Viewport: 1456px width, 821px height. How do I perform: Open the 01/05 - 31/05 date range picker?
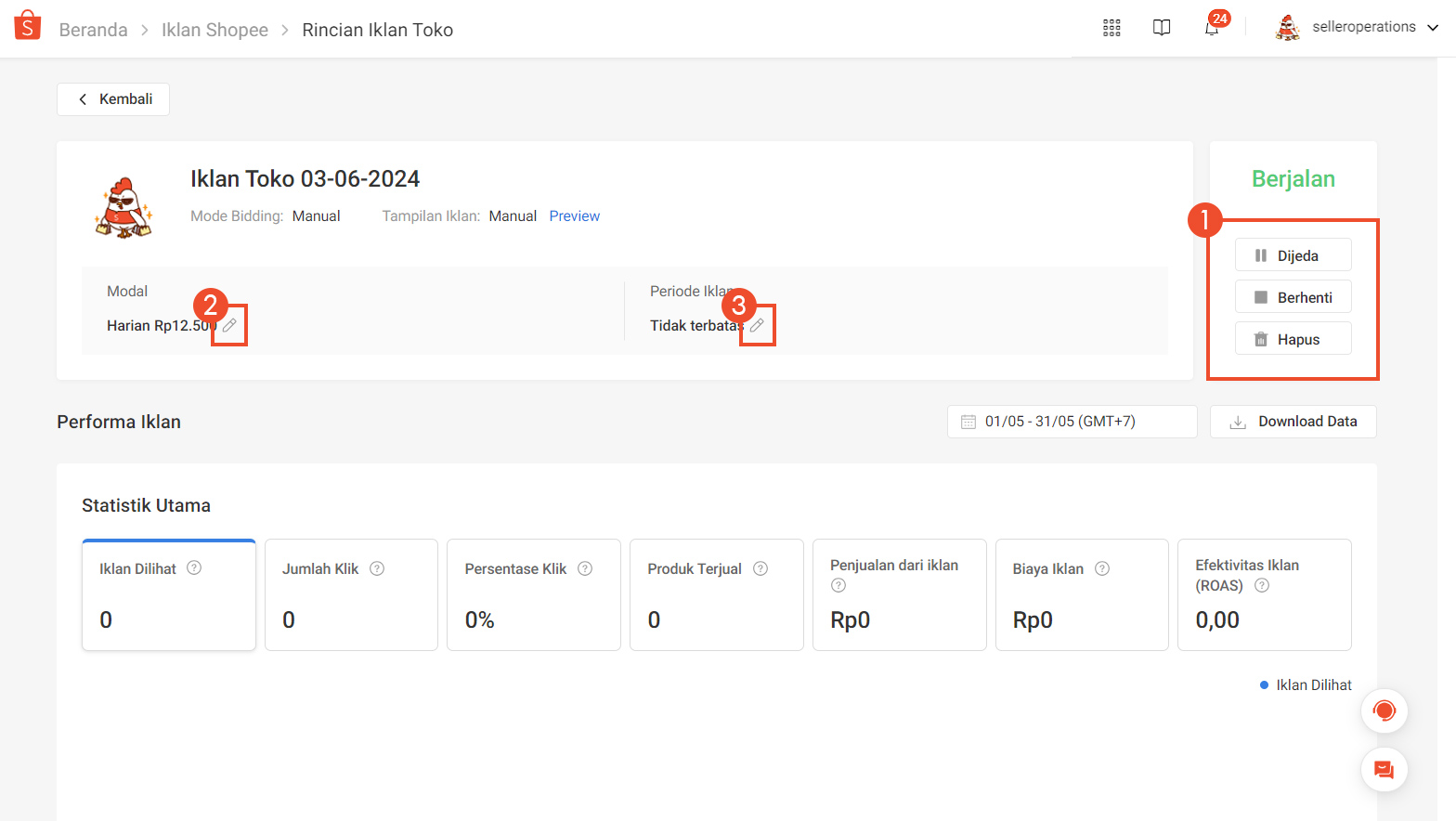click(1072, 422)
